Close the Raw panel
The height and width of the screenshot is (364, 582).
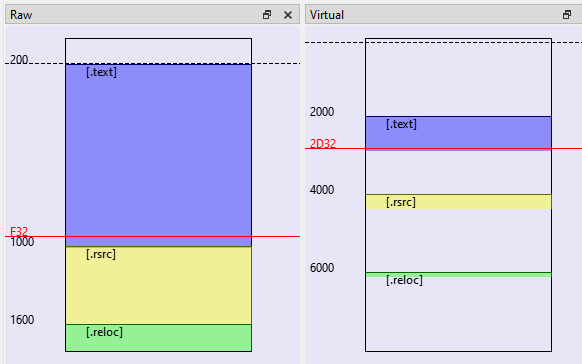click(x=288, y=15)
